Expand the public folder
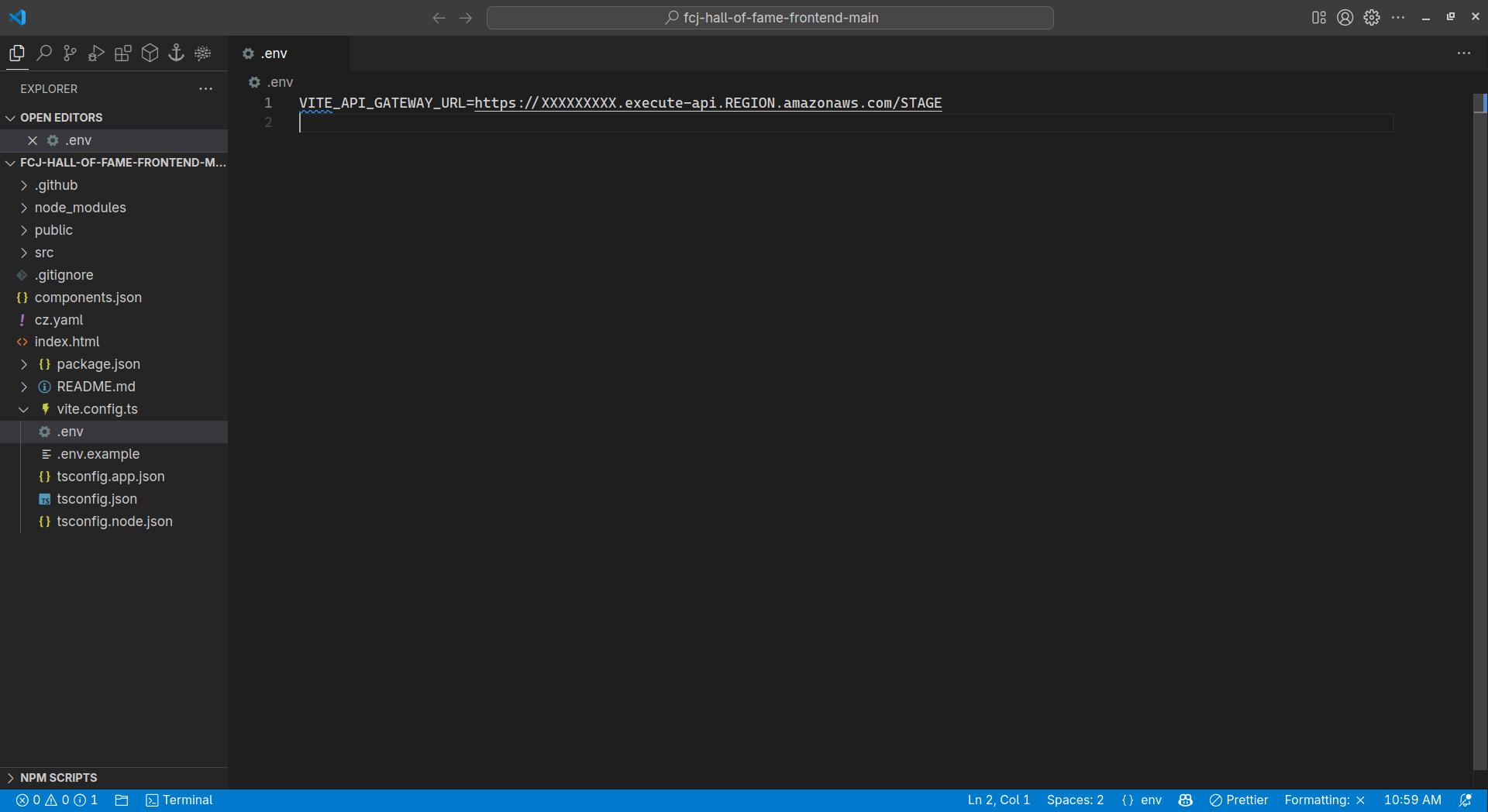 click(24, 230)
